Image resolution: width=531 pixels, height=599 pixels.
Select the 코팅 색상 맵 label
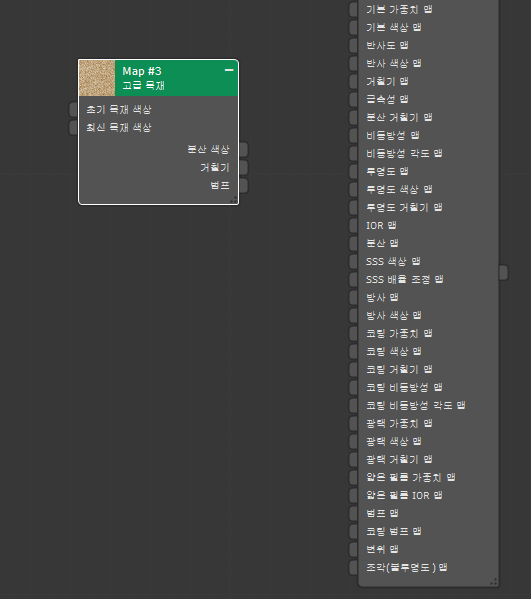tap(394, 351)
